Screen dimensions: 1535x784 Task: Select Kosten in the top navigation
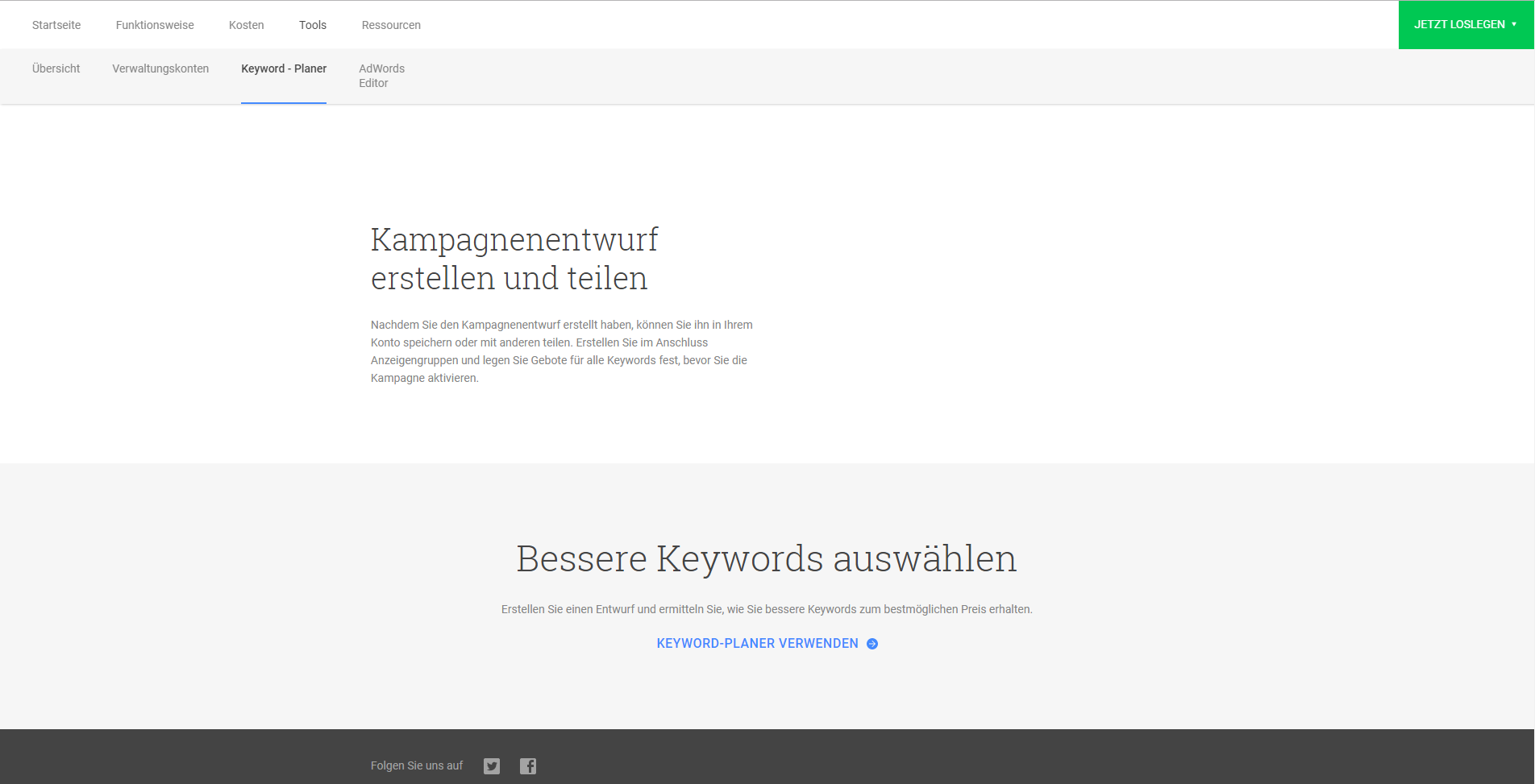tap(247, 25)
